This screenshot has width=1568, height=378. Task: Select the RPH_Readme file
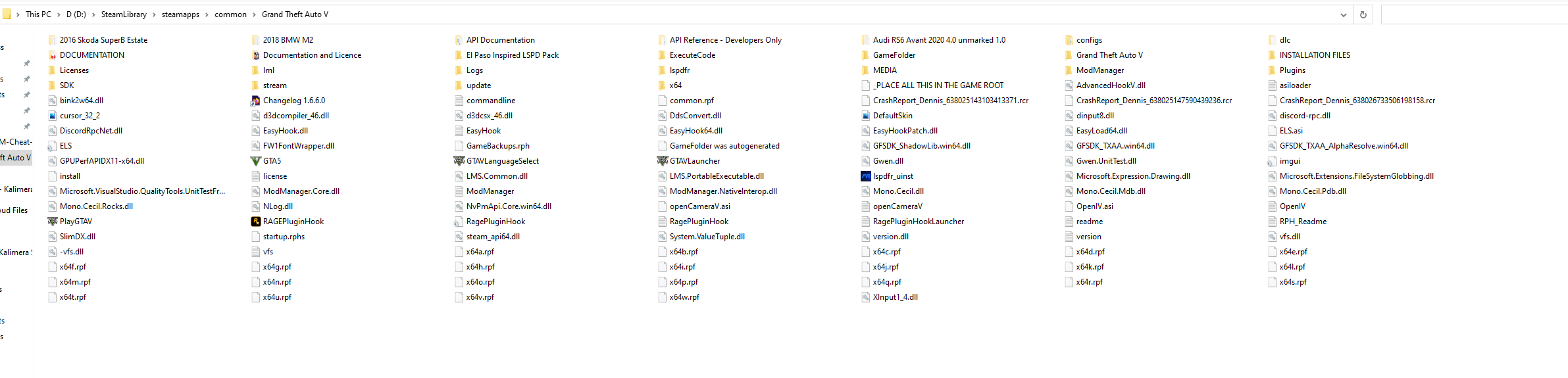tap(1297, 222)
